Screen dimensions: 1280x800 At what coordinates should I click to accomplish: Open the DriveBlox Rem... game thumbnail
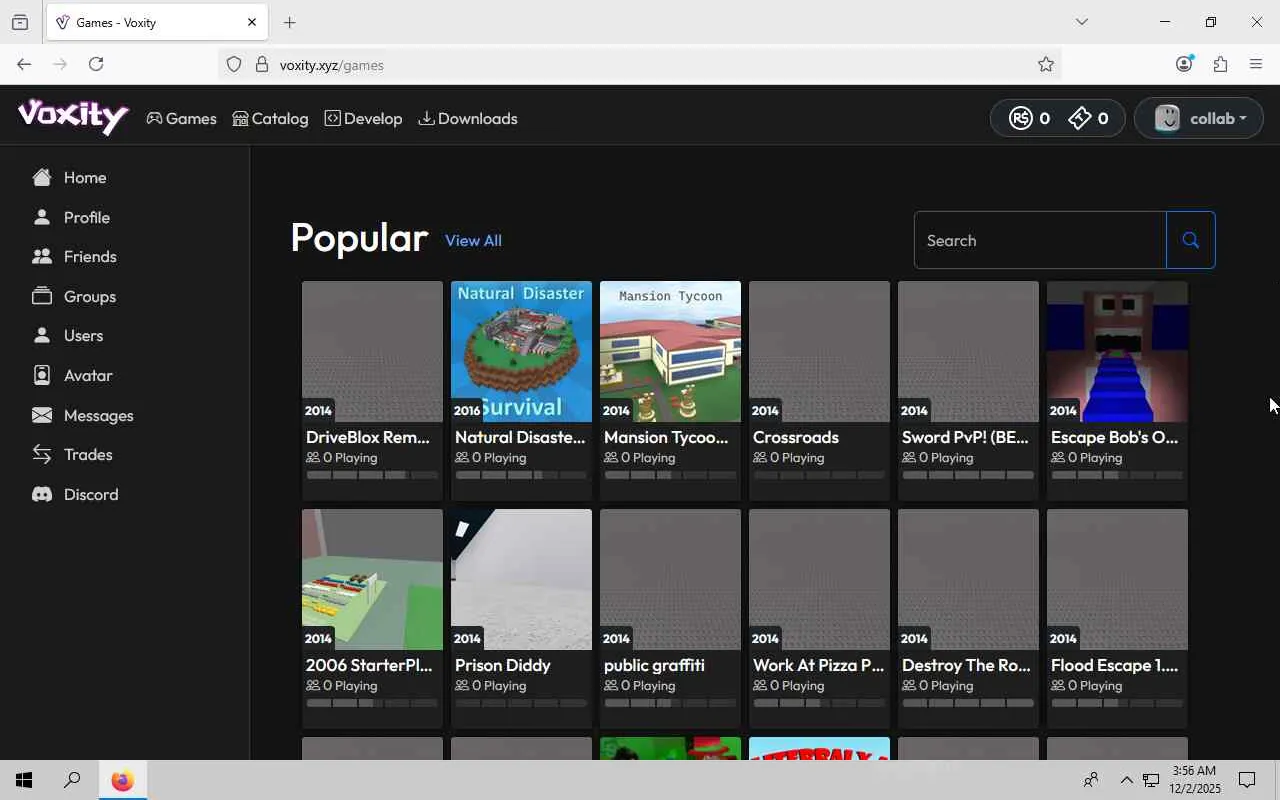pos(372,351)
